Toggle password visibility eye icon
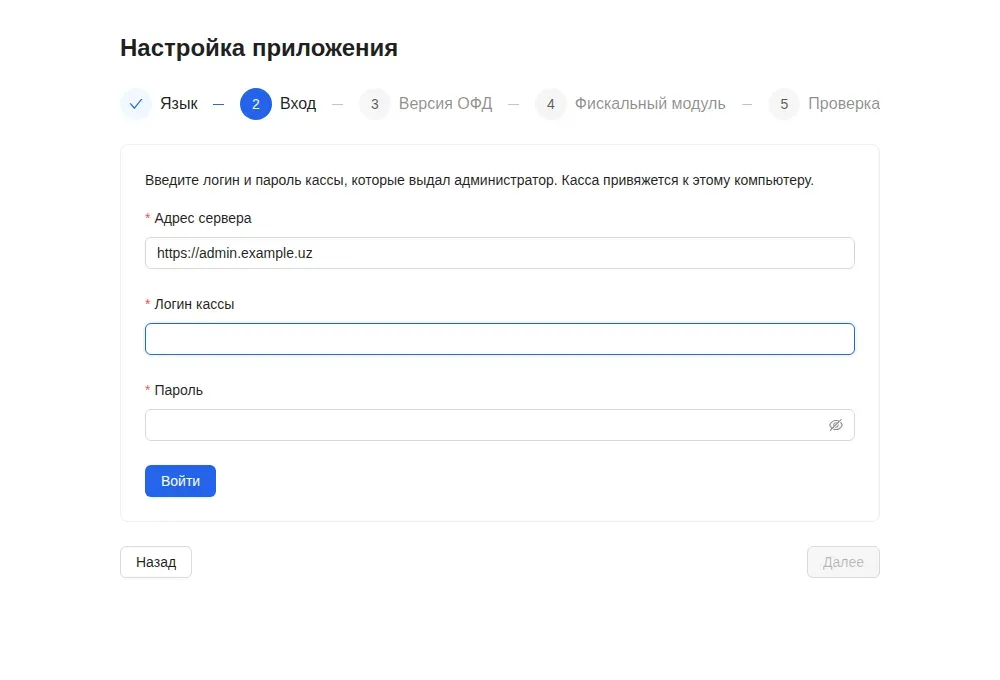The height and width of the screenshot is (680, 1000). click(835, 425)
